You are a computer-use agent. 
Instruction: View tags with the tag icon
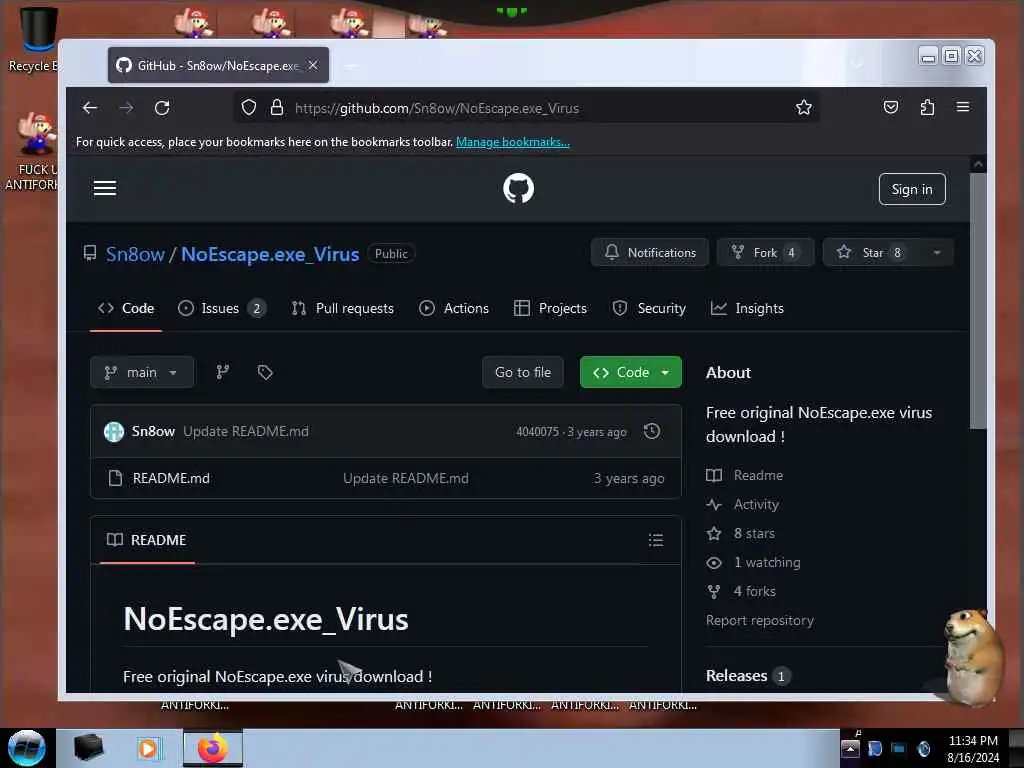tap(265, 372)
